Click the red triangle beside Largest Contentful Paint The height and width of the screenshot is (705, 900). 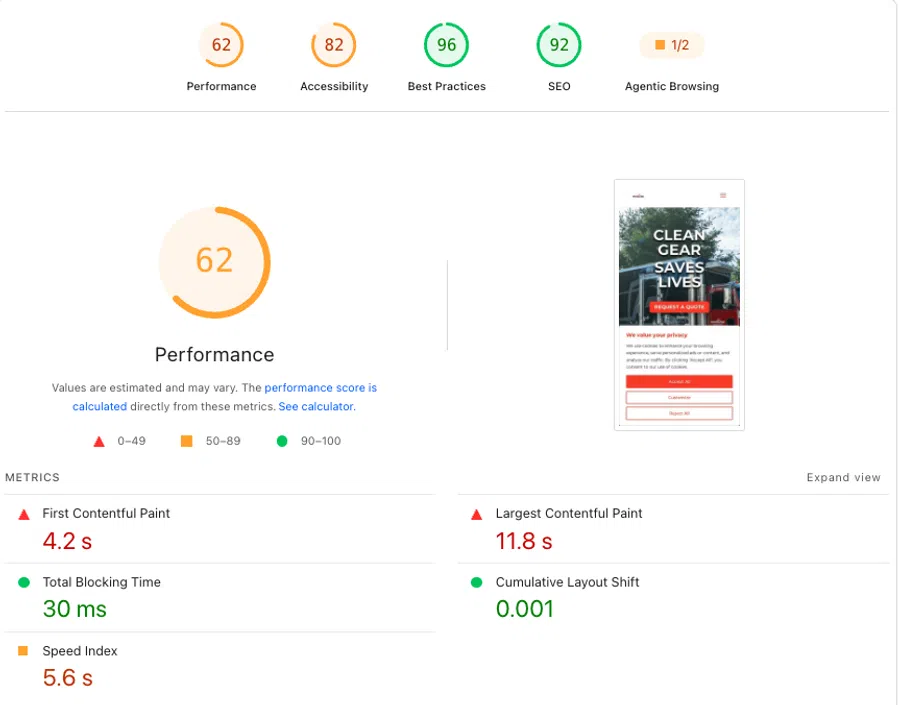476,514
